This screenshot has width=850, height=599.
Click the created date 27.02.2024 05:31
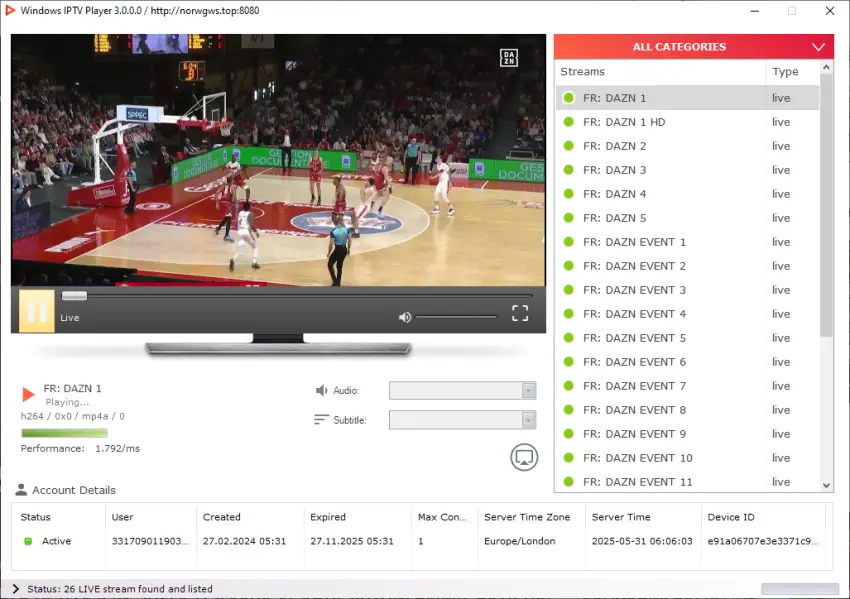[x=244, y=541]
